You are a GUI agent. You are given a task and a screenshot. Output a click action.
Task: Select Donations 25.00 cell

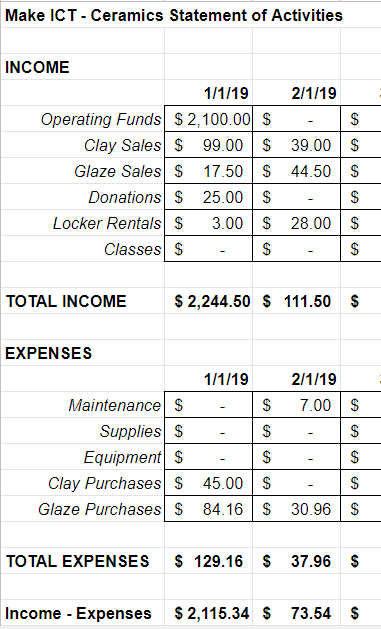click(x=209, y=197)
